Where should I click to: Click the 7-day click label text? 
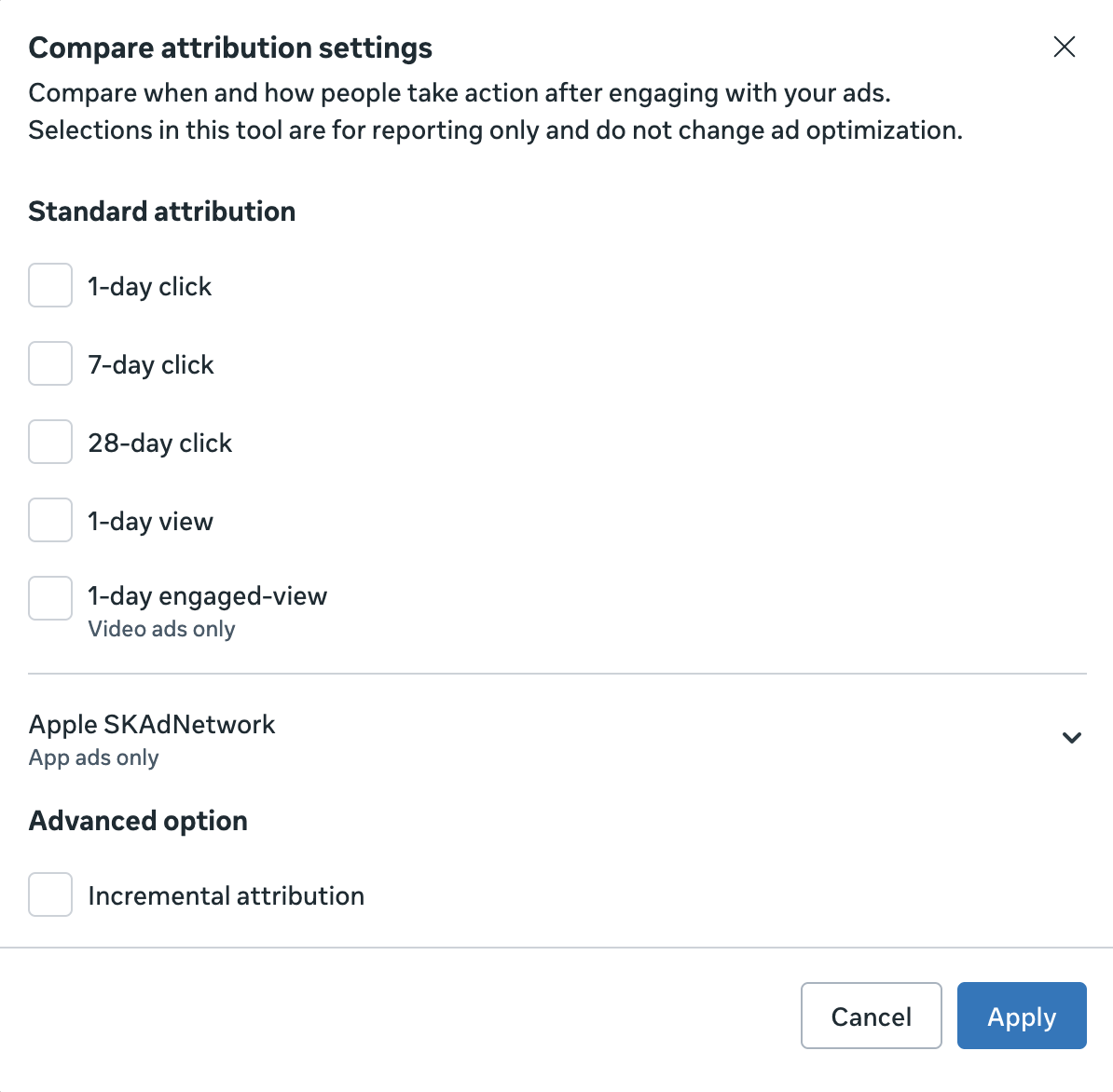[151, 365]
